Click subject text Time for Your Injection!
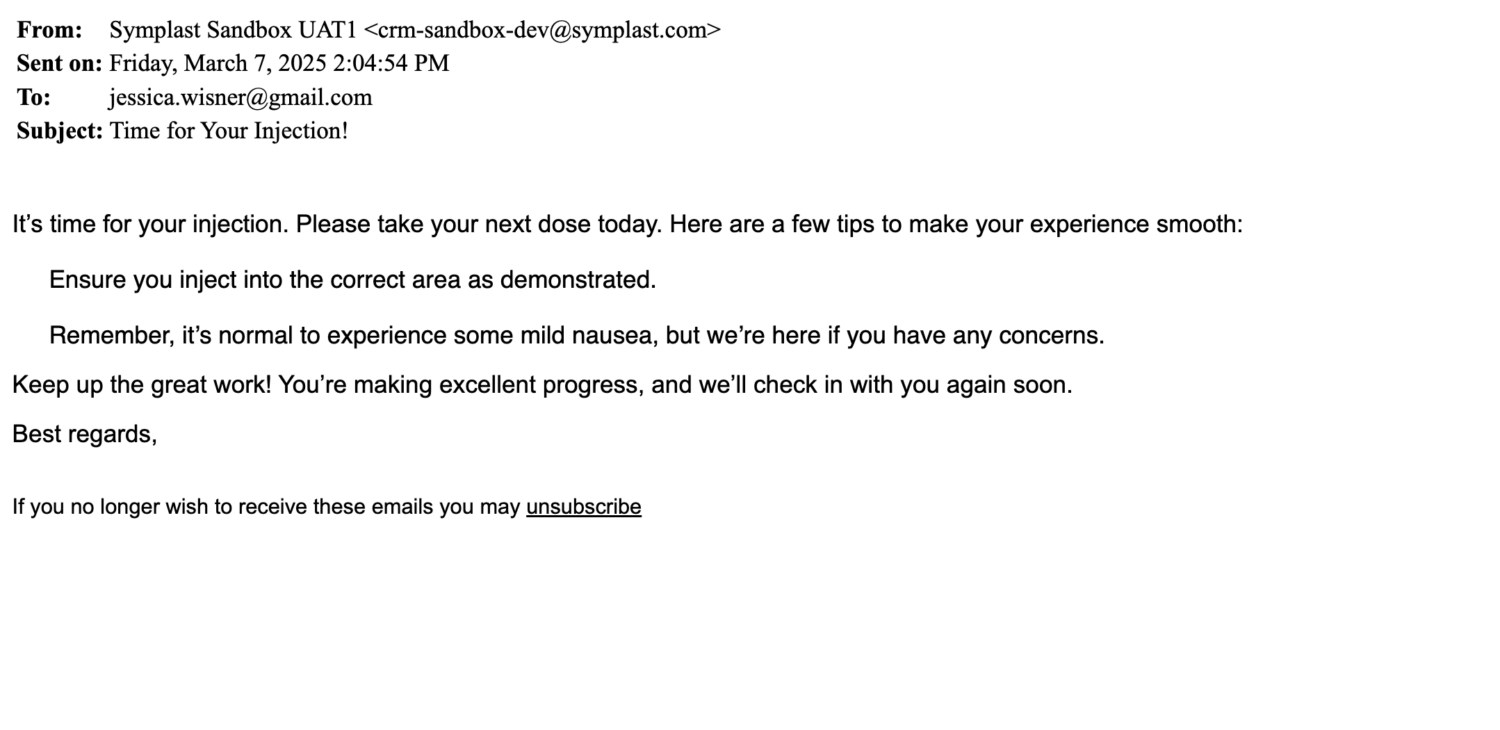This screenshot has width=1500, height=730. pos(229,131)
